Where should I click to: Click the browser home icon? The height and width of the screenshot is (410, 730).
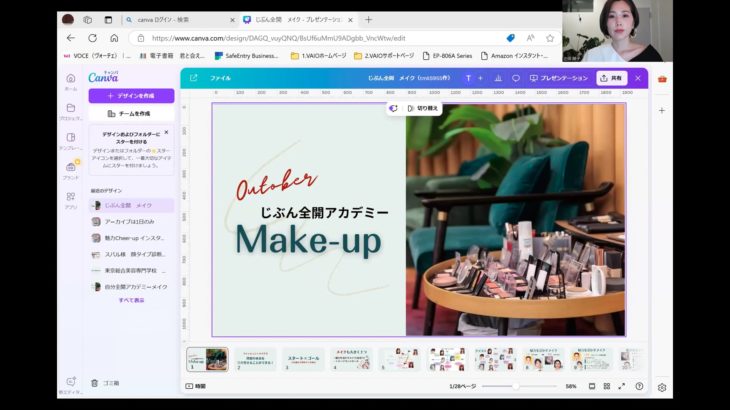point(114,38)
